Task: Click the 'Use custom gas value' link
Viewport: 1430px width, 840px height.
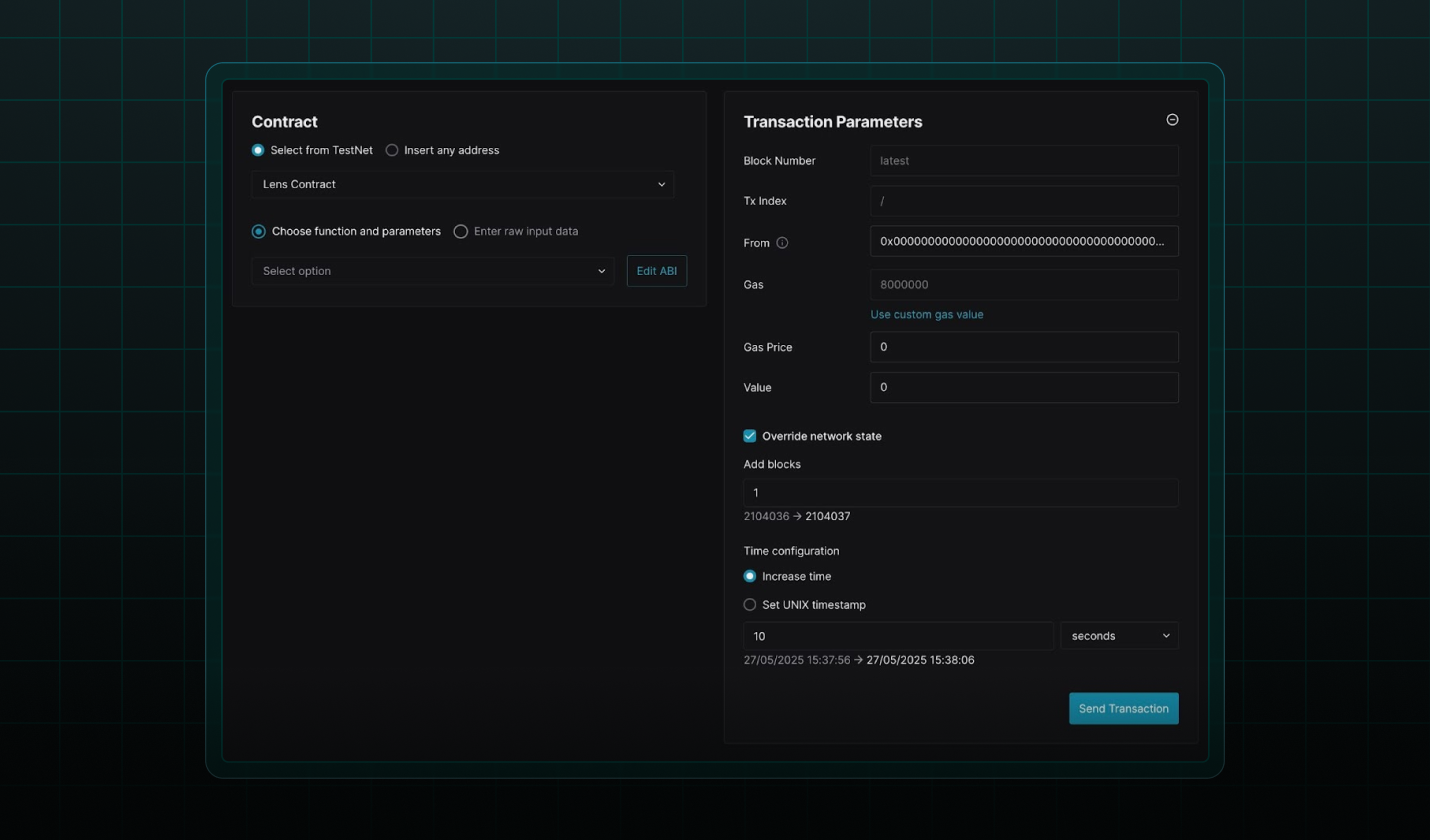Action: pyautogui.click(x=927, y=314)
